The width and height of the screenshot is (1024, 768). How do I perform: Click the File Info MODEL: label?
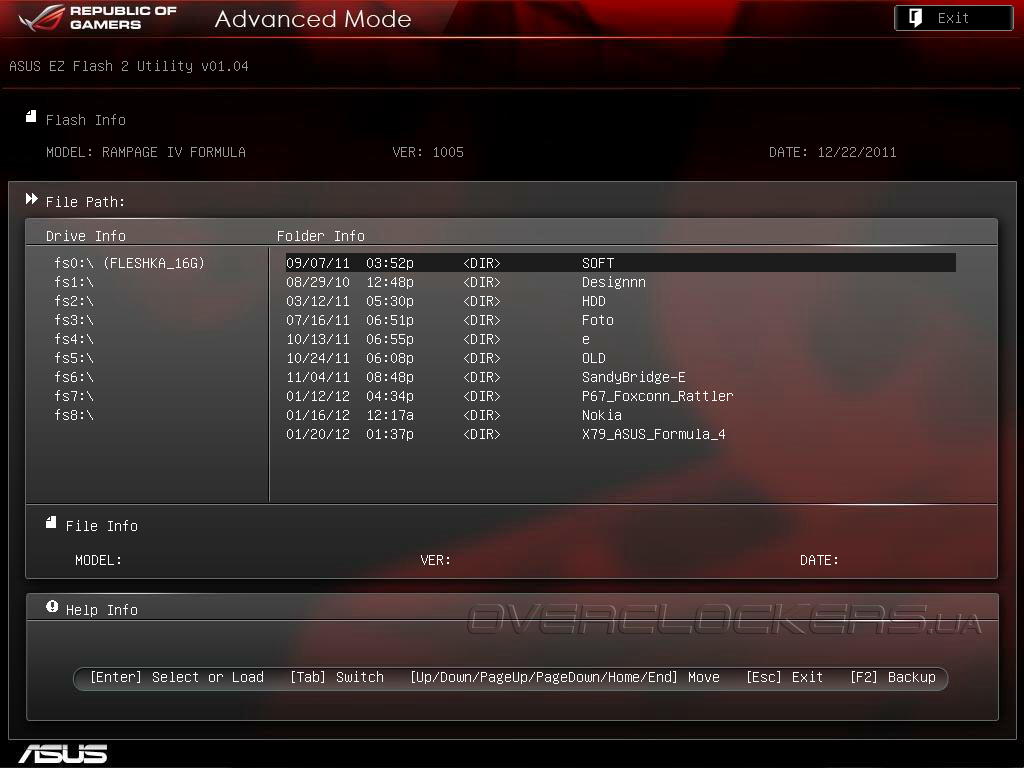coord(98,560)
